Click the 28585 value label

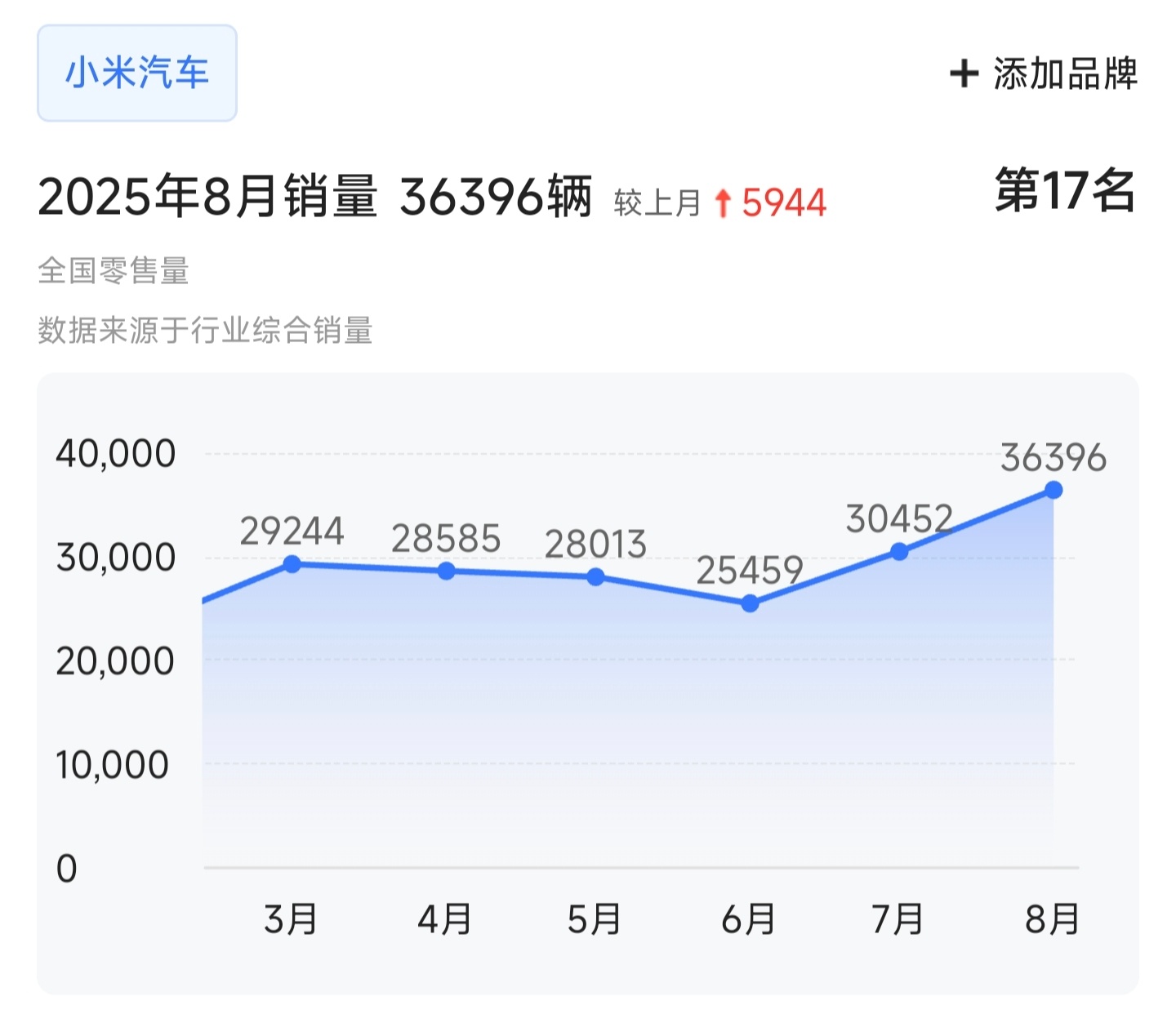446,539
